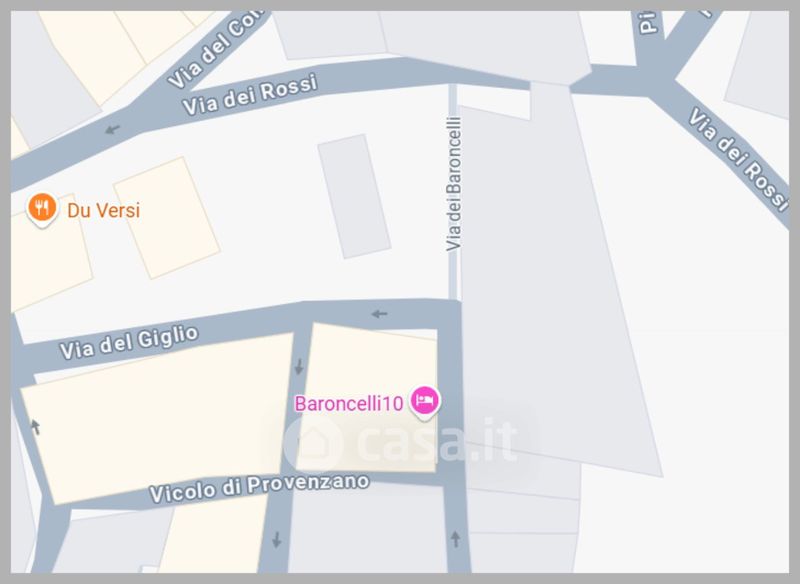Click the Via del Giglio street label

click(x=129, y=342)
